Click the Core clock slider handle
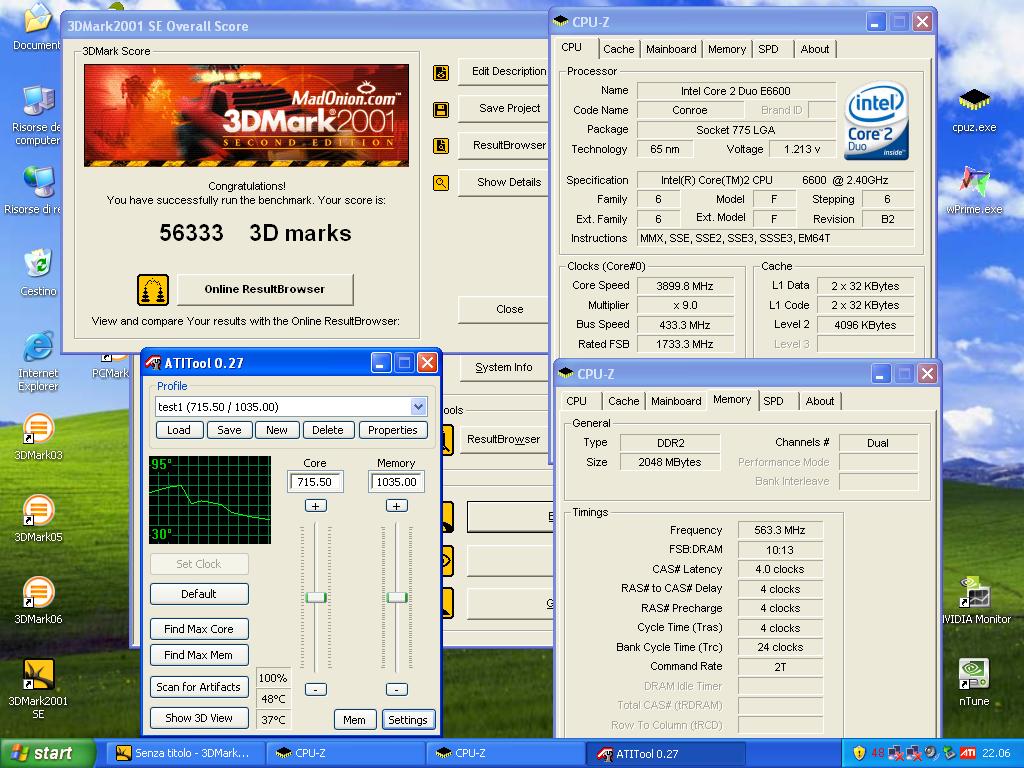Viewport: 1024px width, 768px height. [x=316, y=598]
